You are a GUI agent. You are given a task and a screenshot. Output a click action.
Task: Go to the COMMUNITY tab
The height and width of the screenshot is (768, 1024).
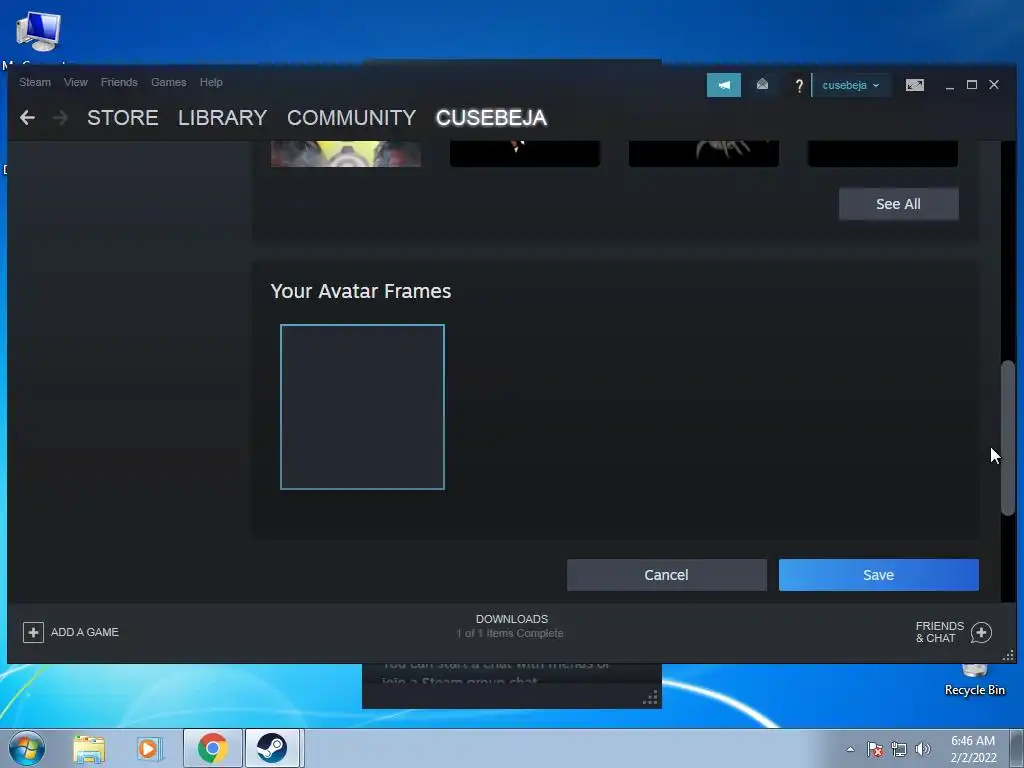click(351, 118)
